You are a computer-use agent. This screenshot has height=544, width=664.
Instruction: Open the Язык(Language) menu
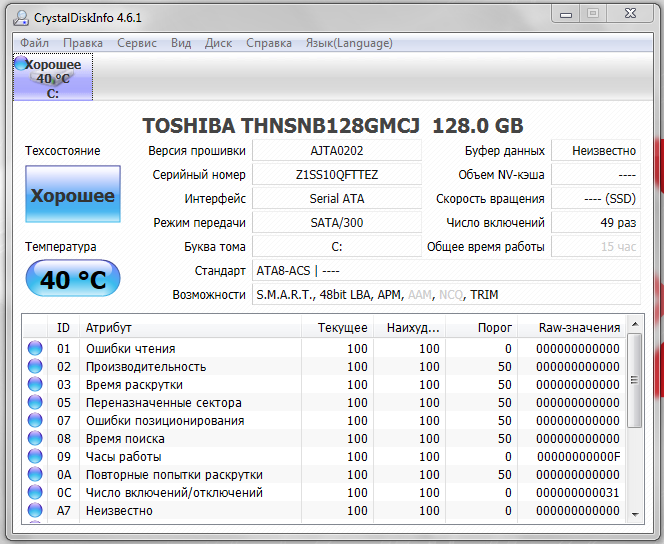click(349, 43)
